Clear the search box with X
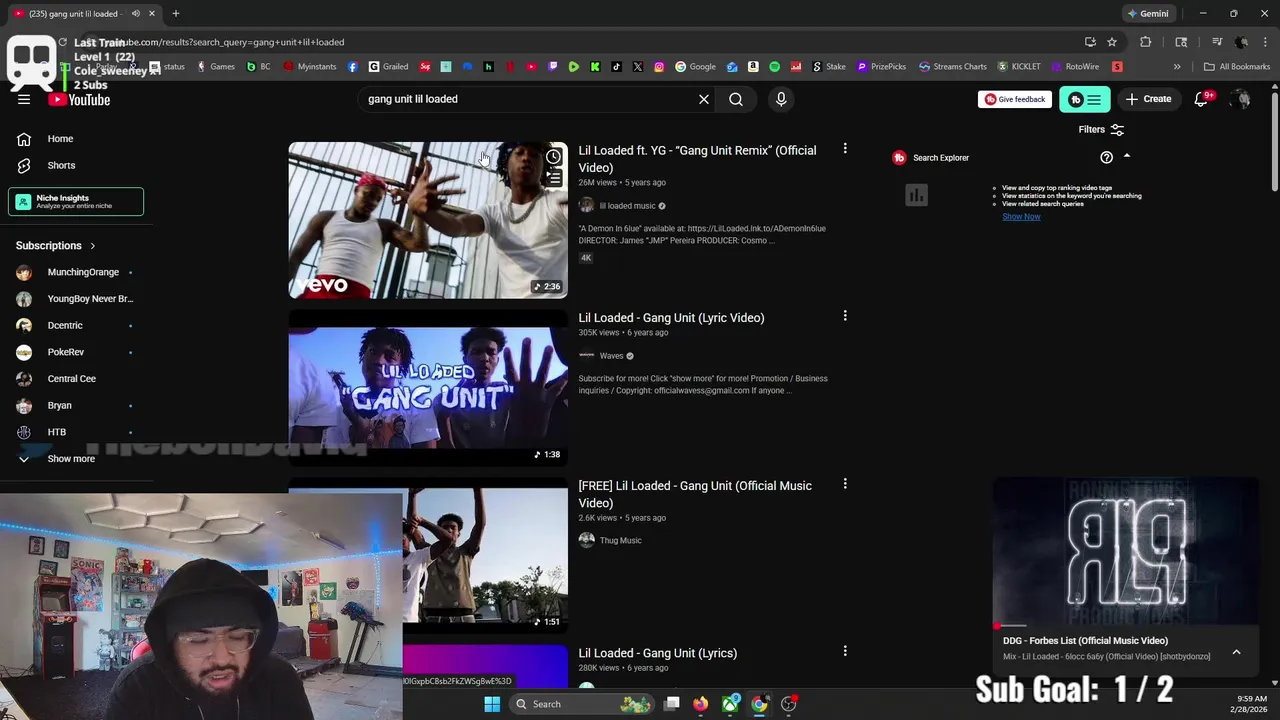Image resolution: width=1280 pixels, height=720 pixels. point(704,99)
